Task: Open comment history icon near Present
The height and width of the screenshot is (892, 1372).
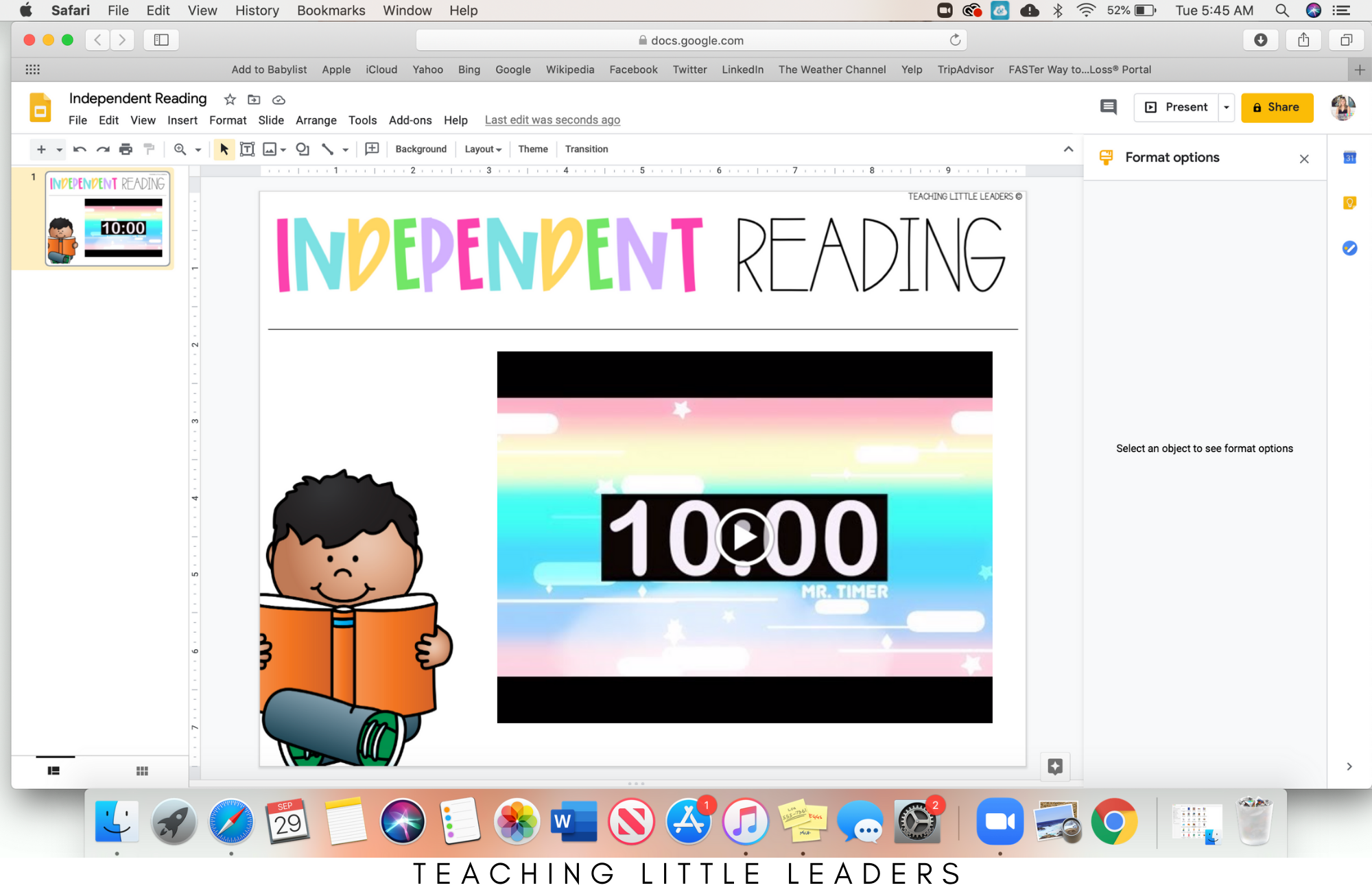Action: tap(1108, 107)
